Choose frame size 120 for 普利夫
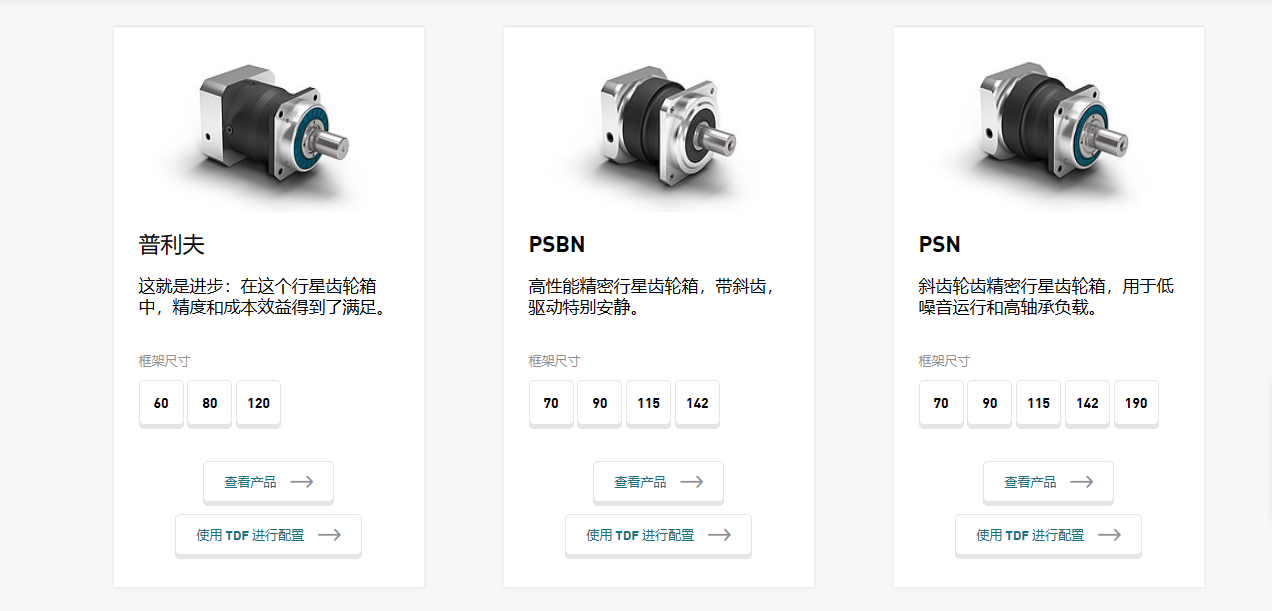Viewport: 1272px width, 611px height. click(258, 404)
